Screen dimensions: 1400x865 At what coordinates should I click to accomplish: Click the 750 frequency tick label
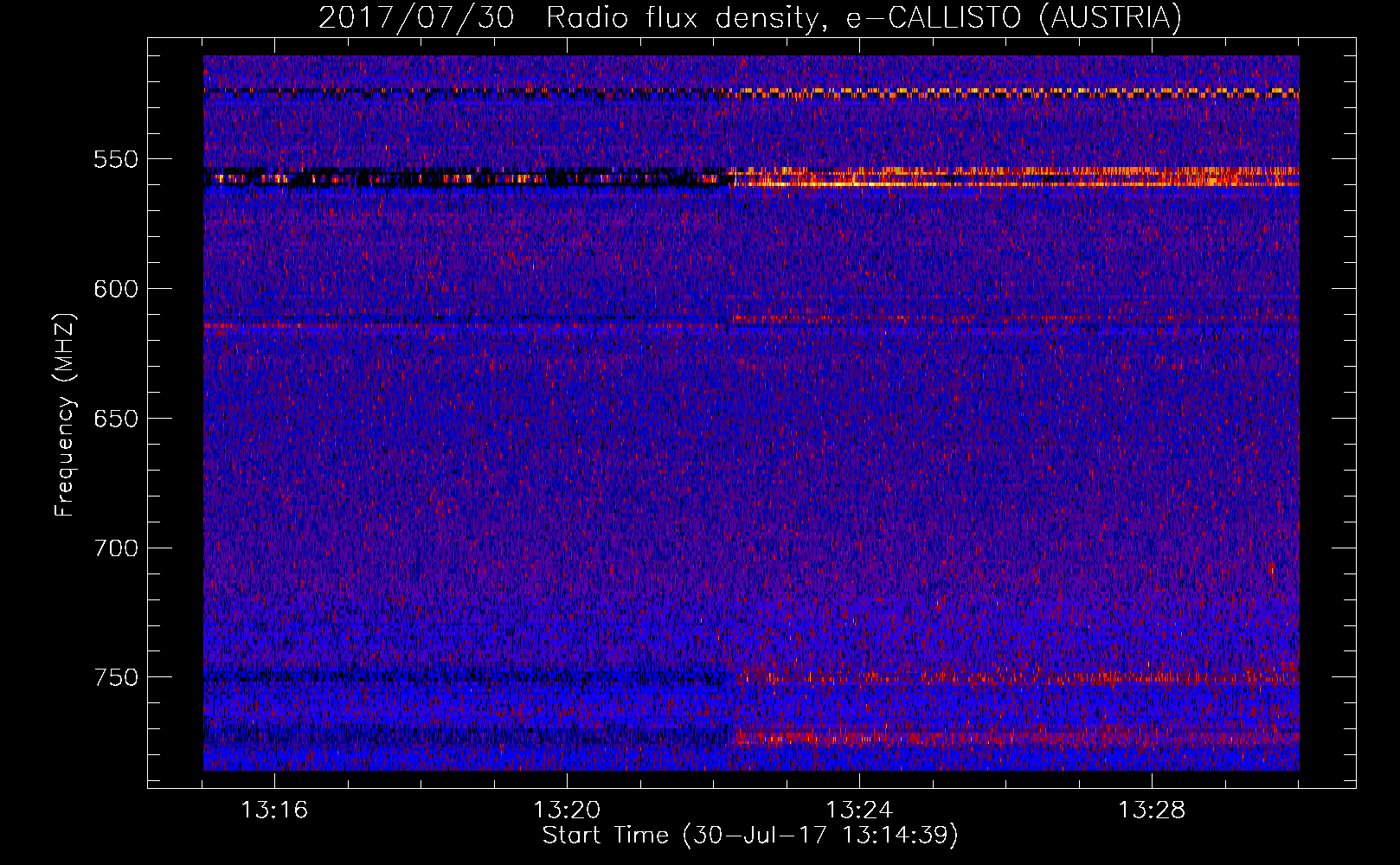[116, 677]
